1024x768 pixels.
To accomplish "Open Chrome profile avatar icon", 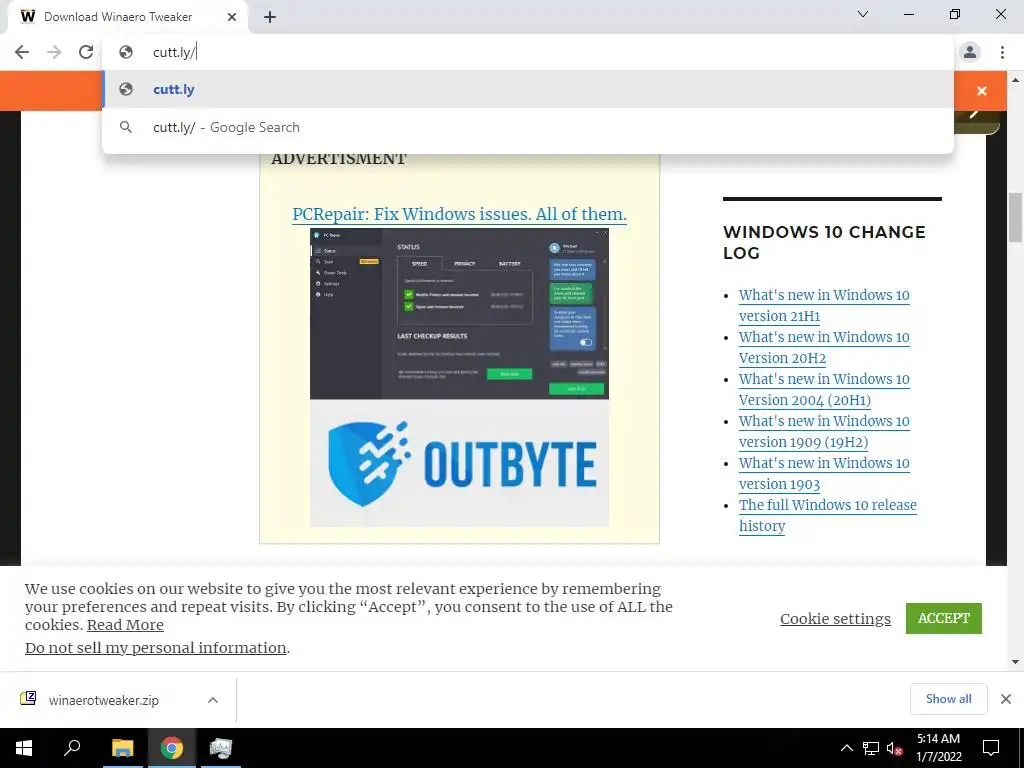I will click(970, 52).
